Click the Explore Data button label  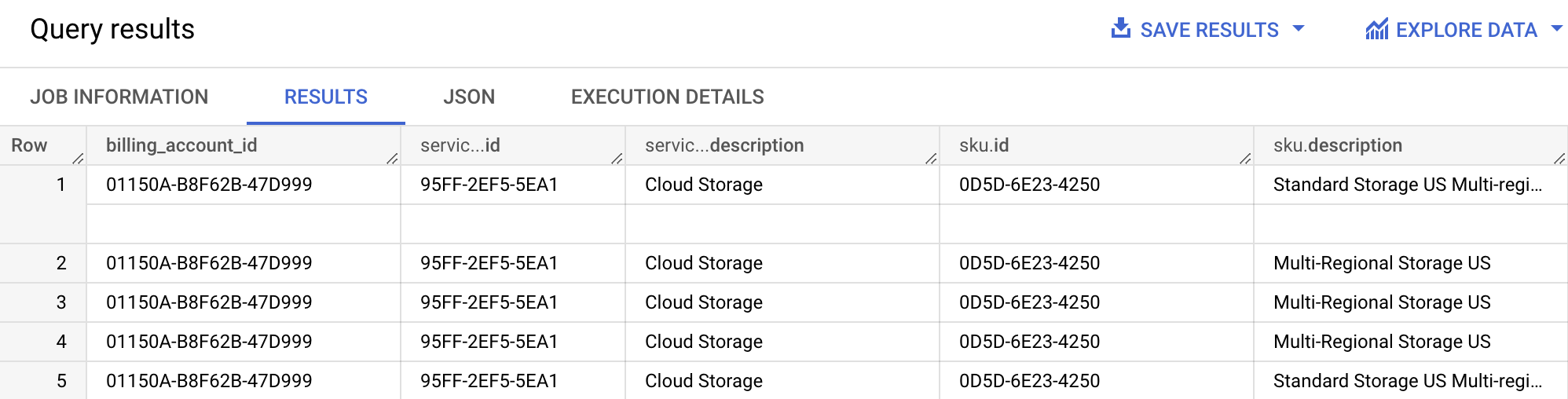point(1466,30)
